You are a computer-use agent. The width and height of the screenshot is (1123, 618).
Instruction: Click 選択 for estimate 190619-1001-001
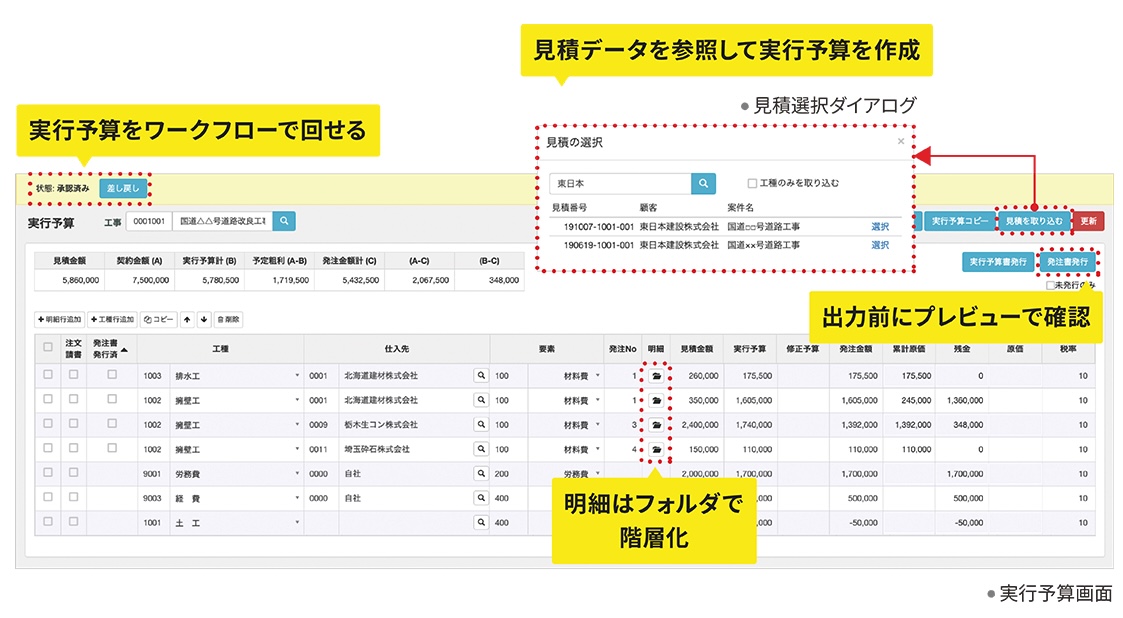880,245
